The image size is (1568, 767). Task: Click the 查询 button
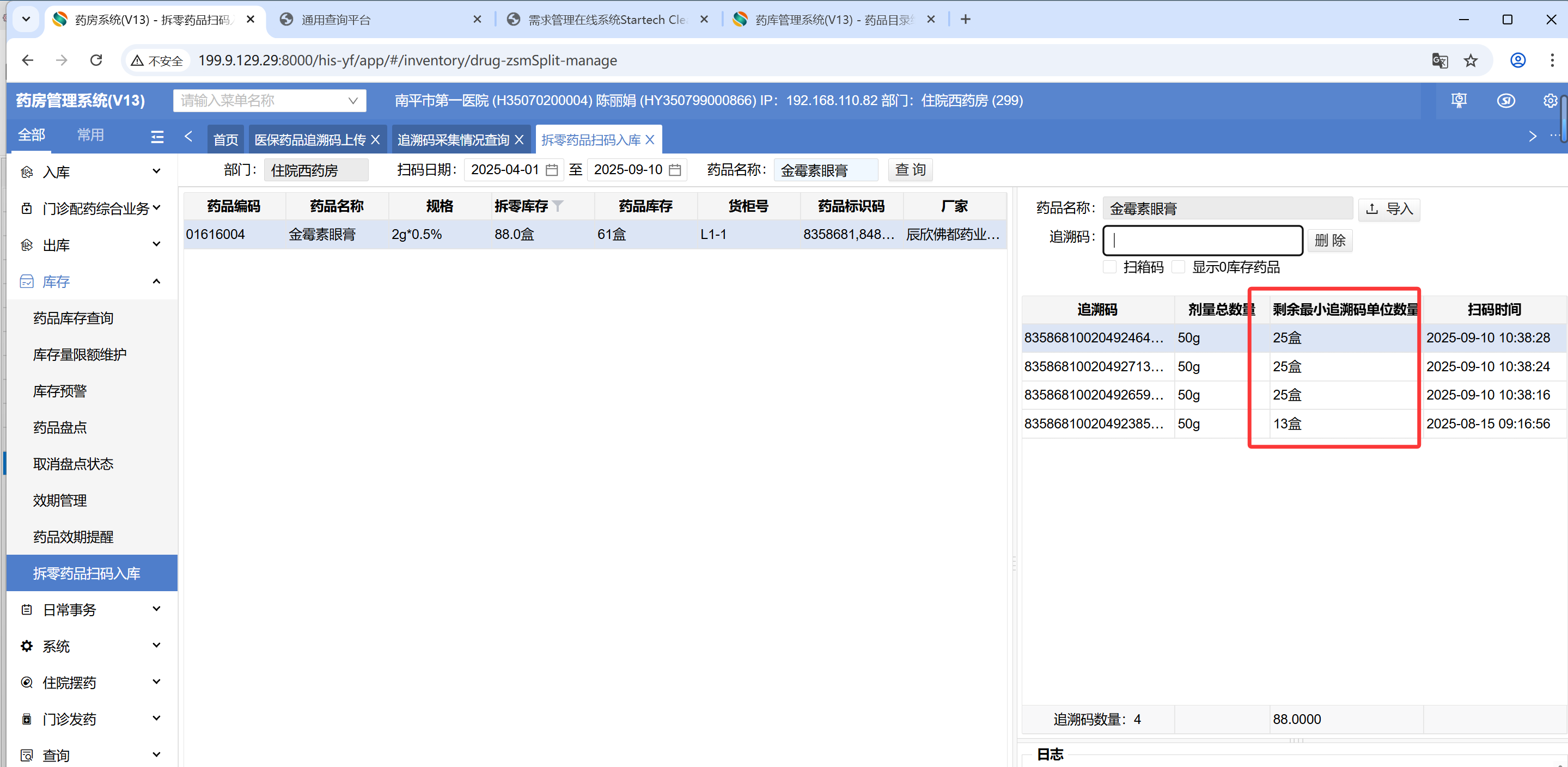point(910,170)
